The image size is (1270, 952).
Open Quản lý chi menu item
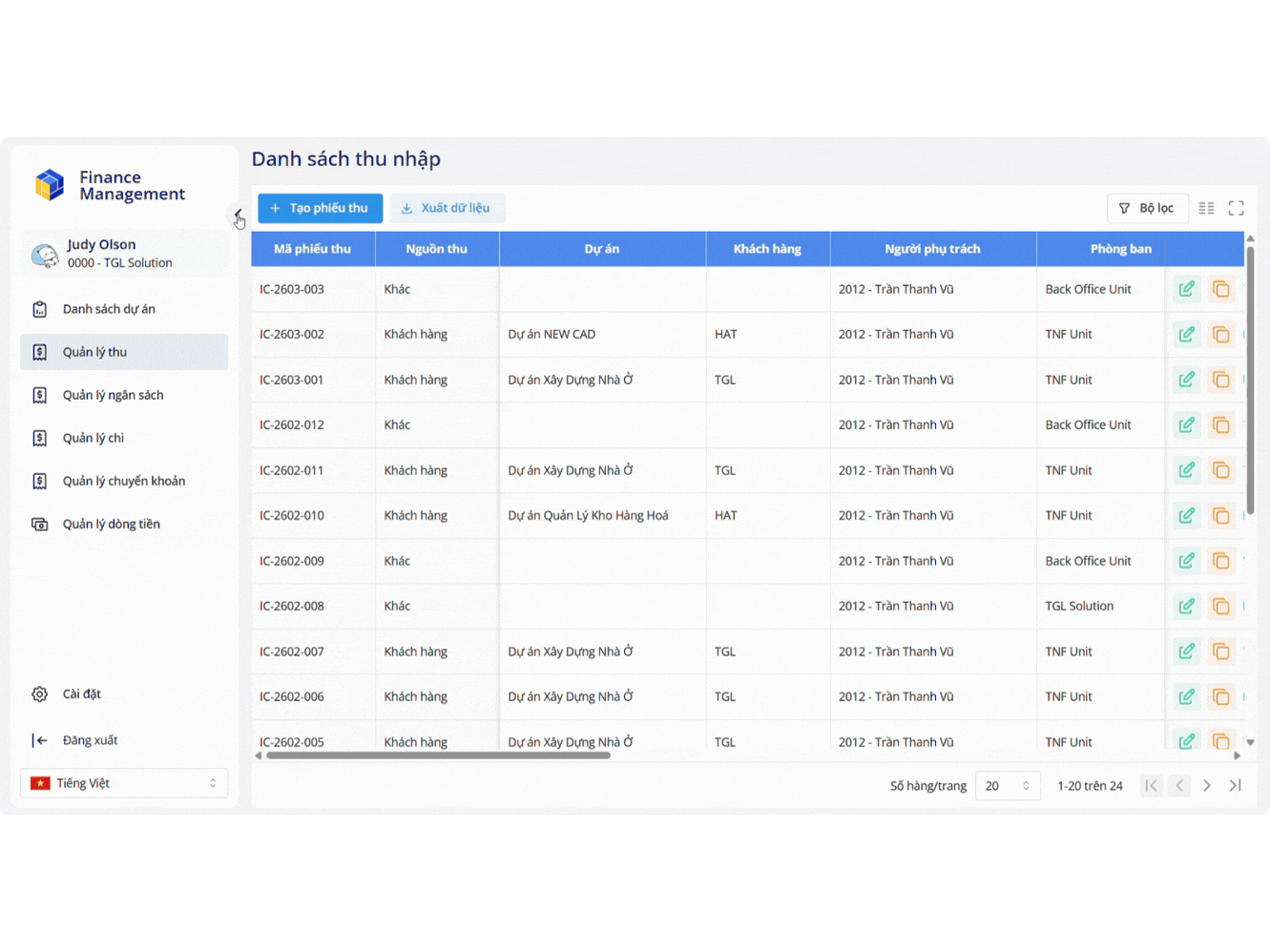point(94,438)
